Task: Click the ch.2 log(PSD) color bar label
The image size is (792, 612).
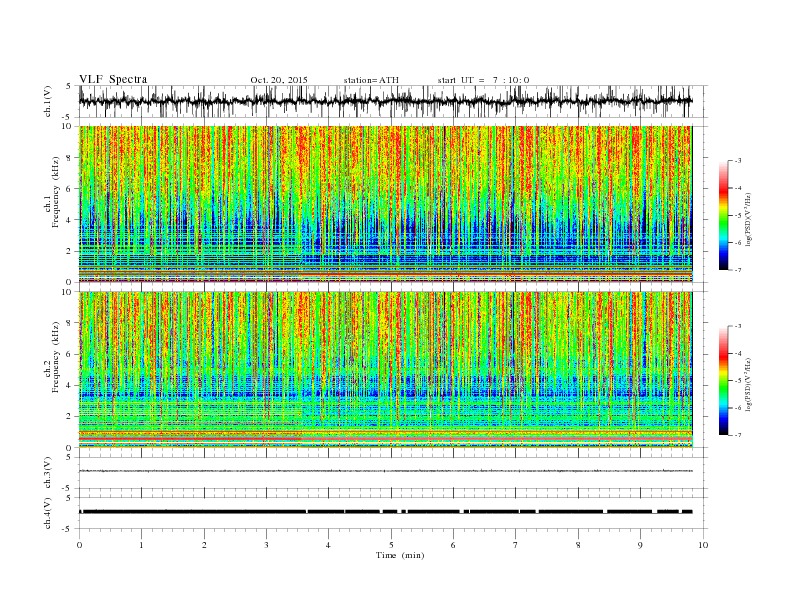Action: (749, 384)
